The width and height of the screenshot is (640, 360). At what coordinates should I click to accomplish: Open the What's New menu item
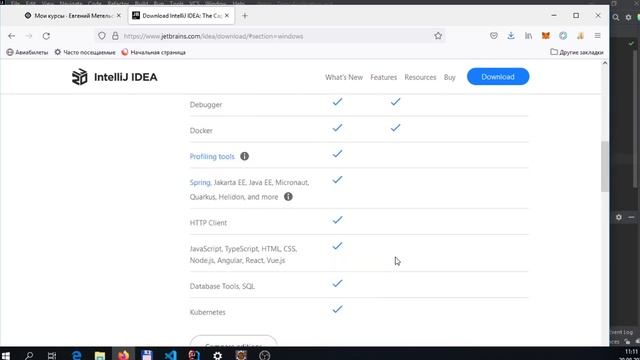[344, 77]
